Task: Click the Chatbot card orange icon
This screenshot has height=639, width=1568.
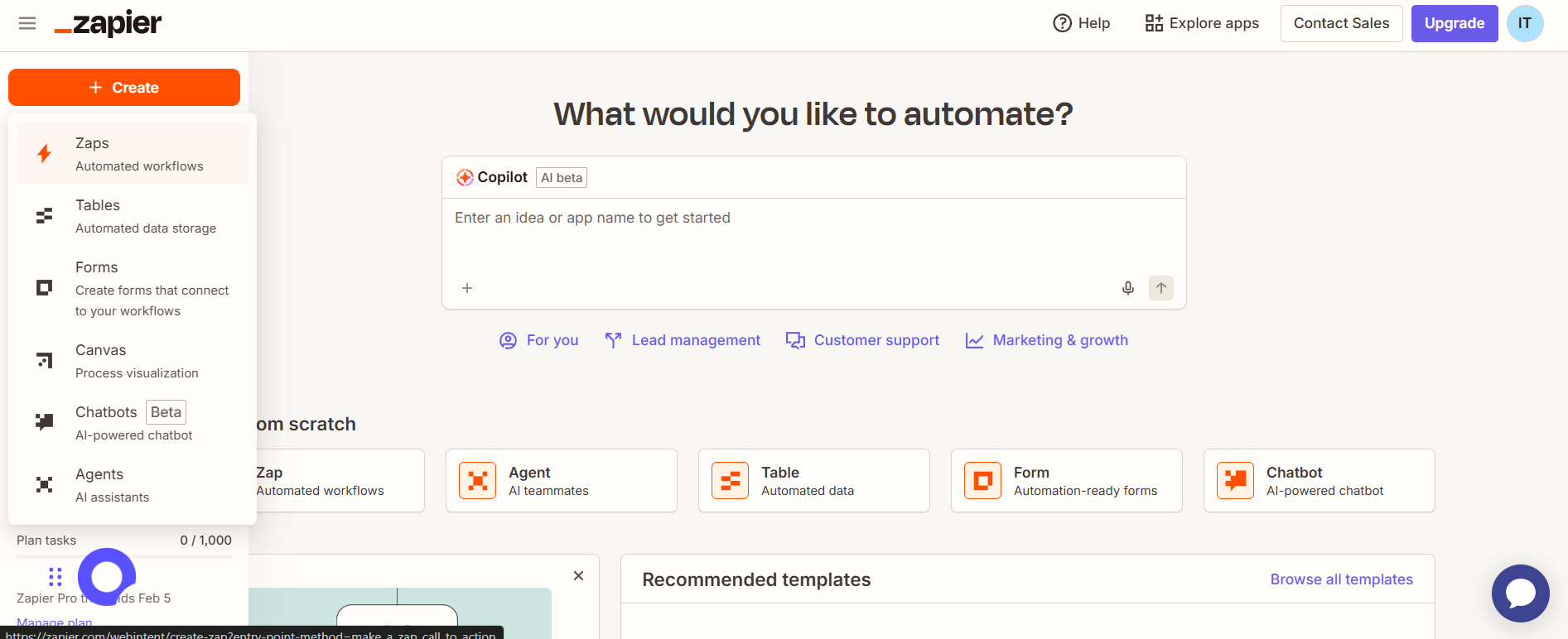Action: click(1236, 481)
